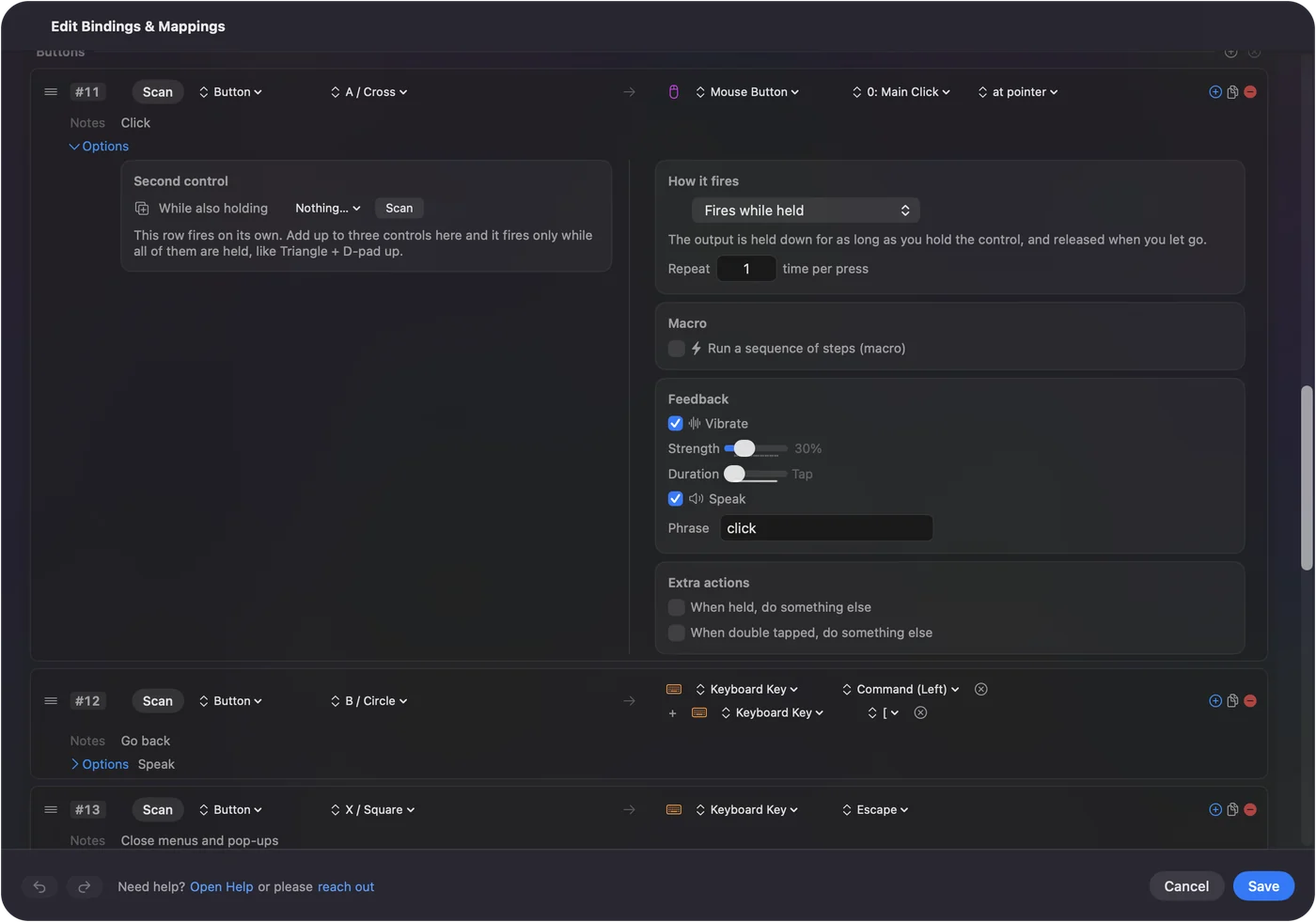1316x922 pixels.
Task: Add an output to row #12 with the blue plus
Action: 1215,701
